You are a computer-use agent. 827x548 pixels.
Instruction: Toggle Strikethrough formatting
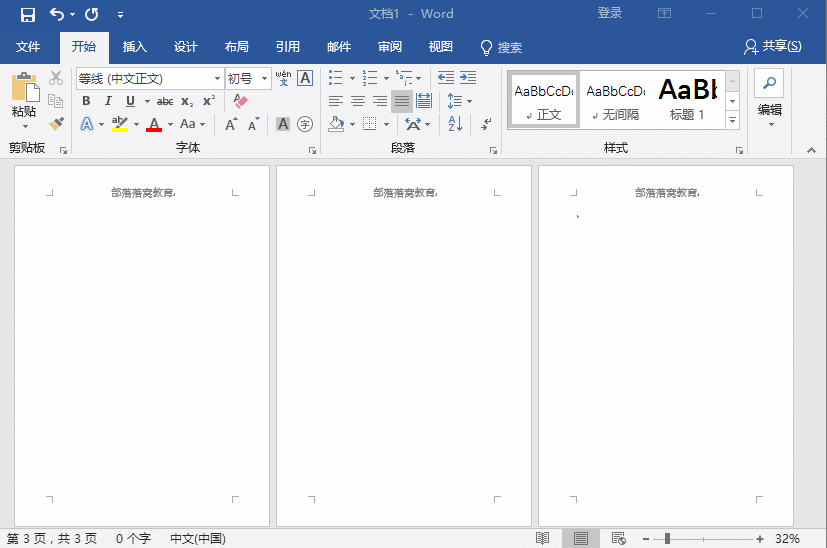(x=165, y=101)
